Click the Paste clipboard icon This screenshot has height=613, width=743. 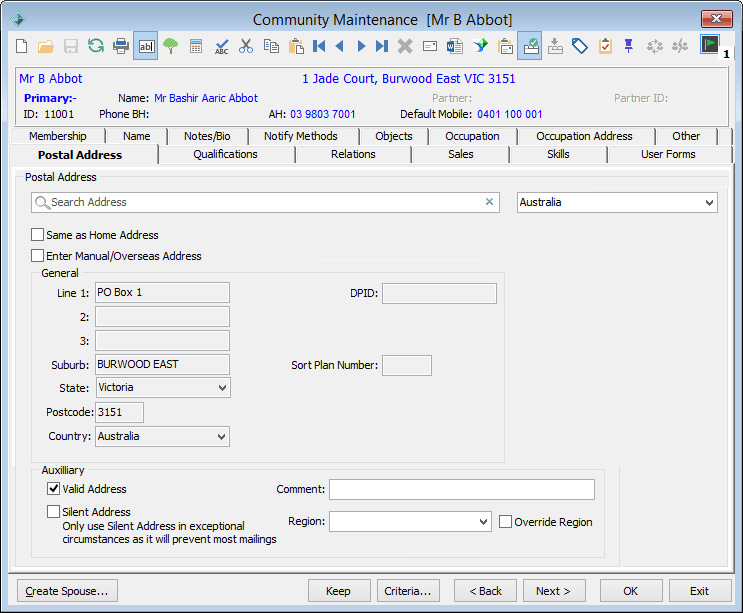[296, 46]
